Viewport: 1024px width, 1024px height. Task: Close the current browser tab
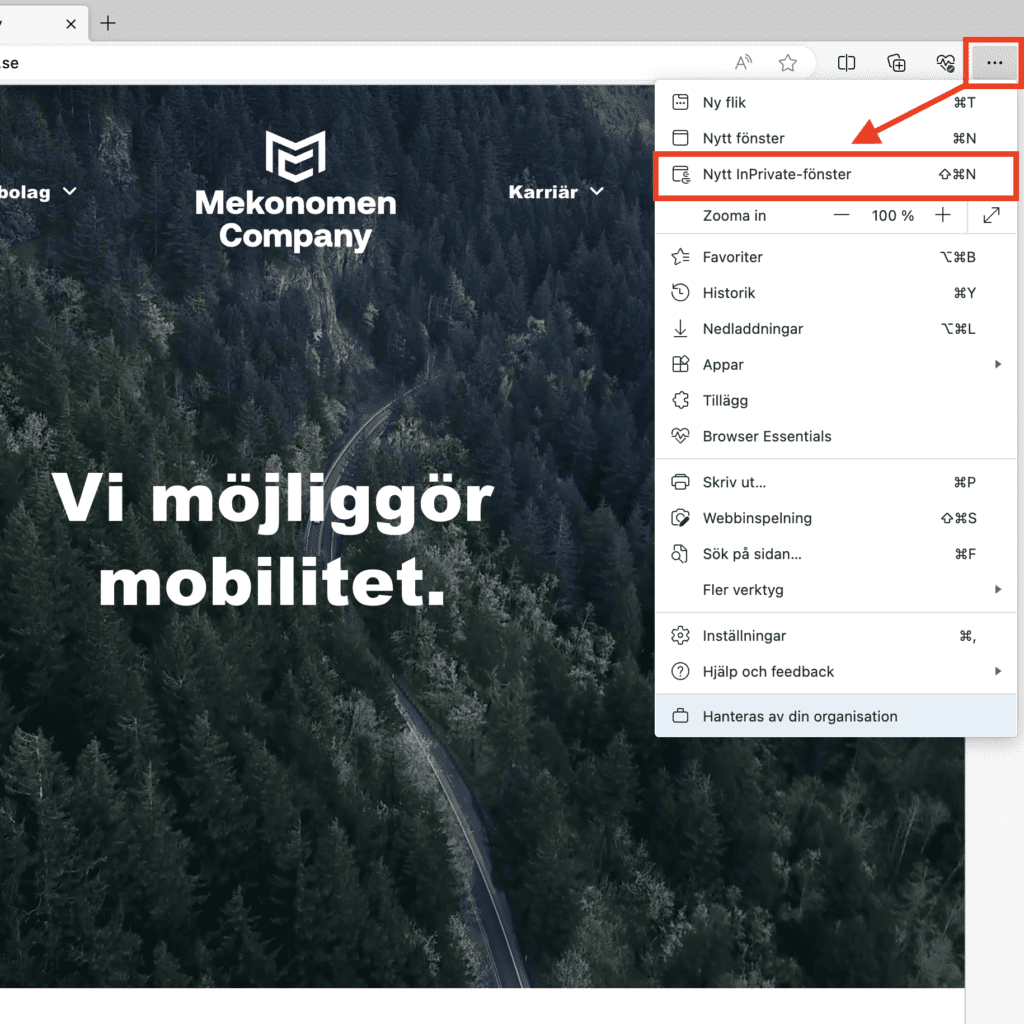pyautogui.click(x=71, y=24)
